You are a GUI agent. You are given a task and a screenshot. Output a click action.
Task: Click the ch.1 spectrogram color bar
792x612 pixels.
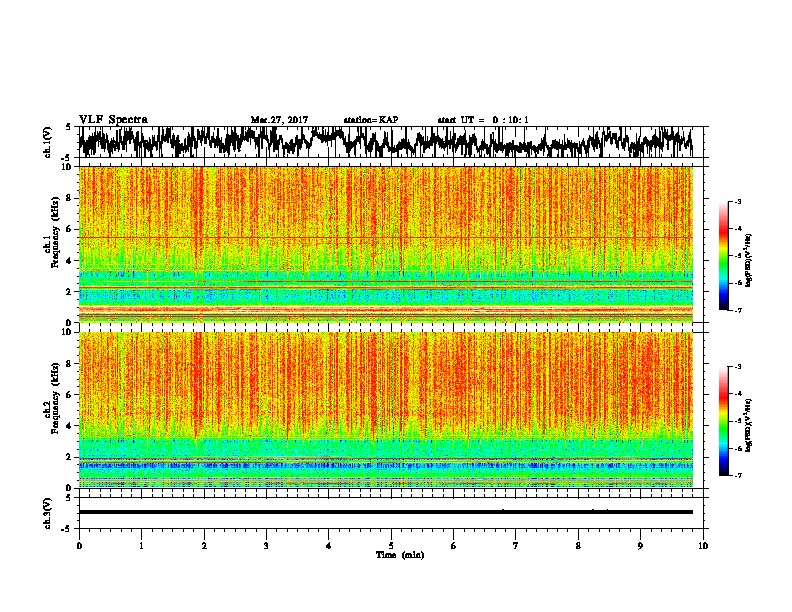pyautogui.click(x=724, y=255)
